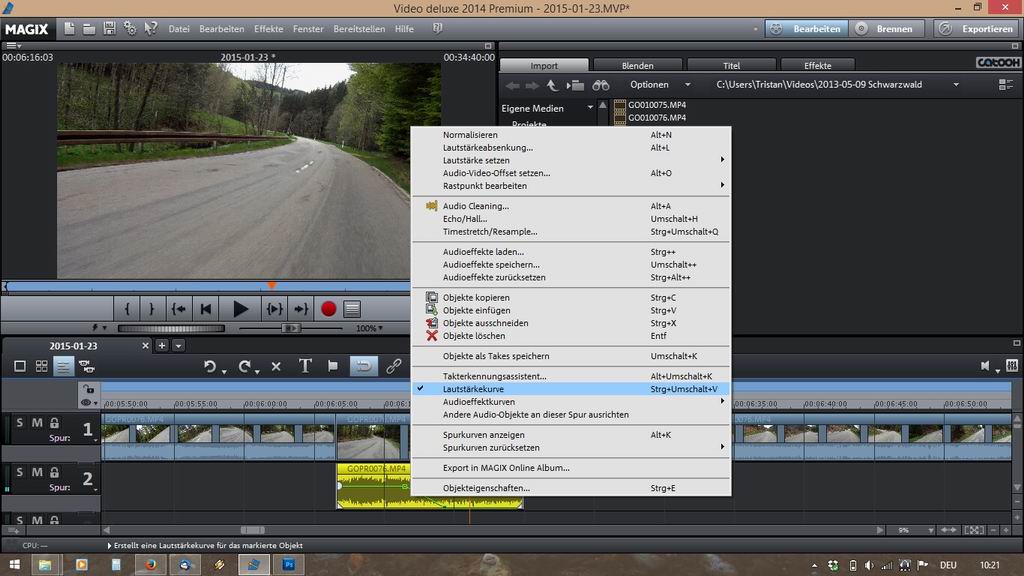Open the folder path dropdown arrow
The height and width of the screenshot is (576, 1024).
(956, 85)
